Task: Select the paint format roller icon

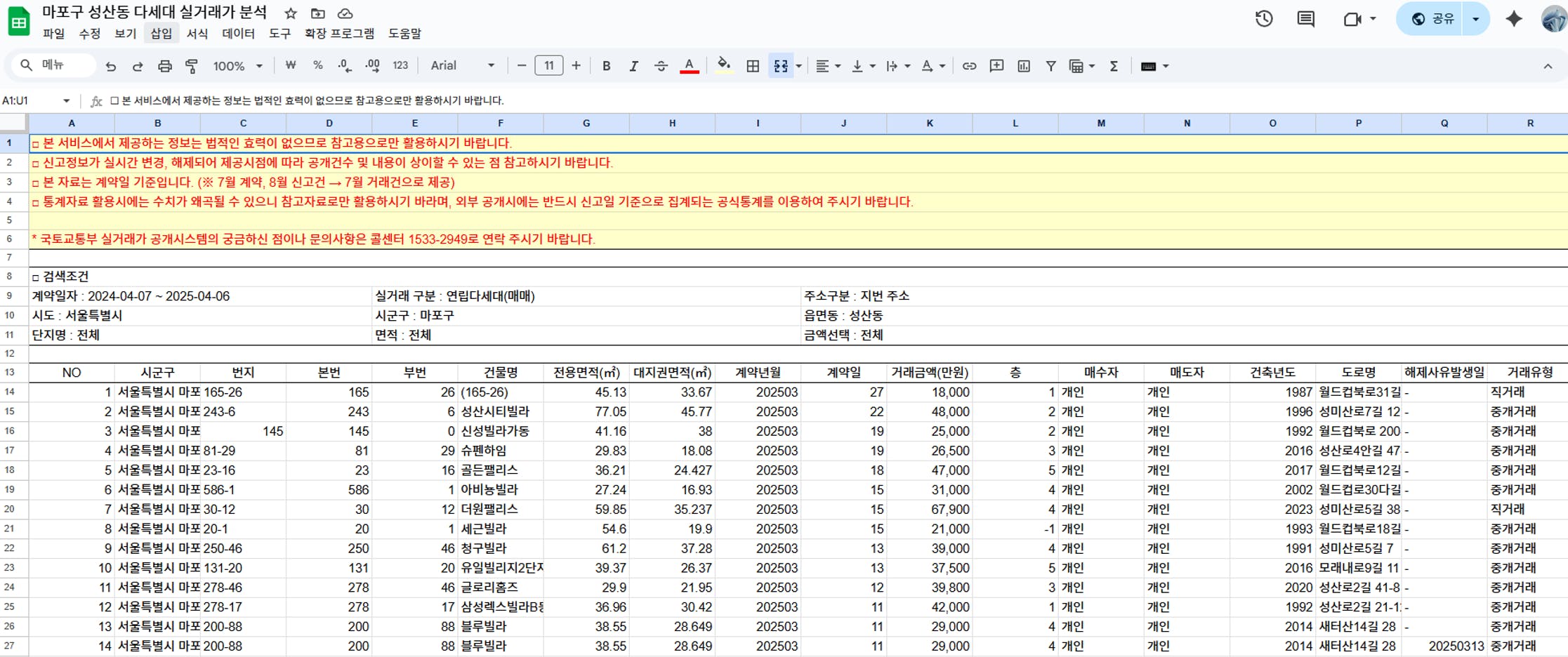Action: pos(191,66)
